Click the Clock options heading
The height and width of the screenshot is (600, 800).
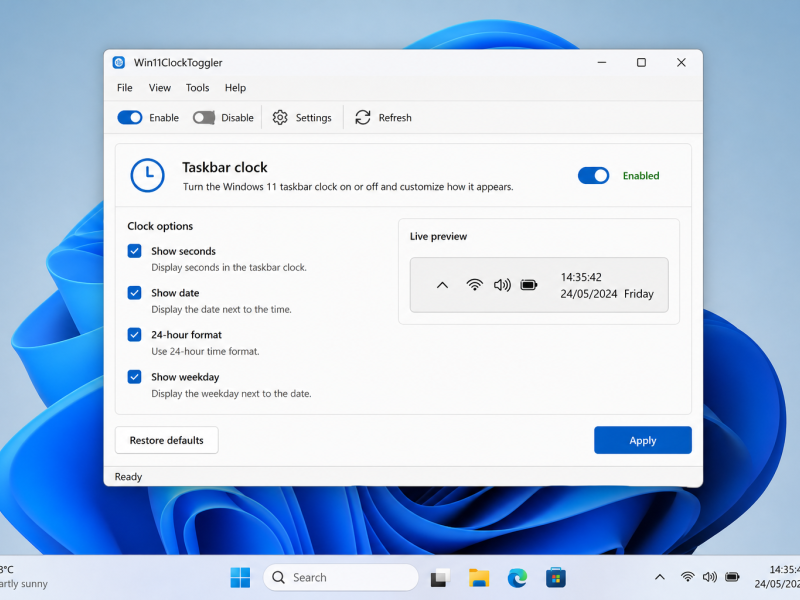click(160, 226)
